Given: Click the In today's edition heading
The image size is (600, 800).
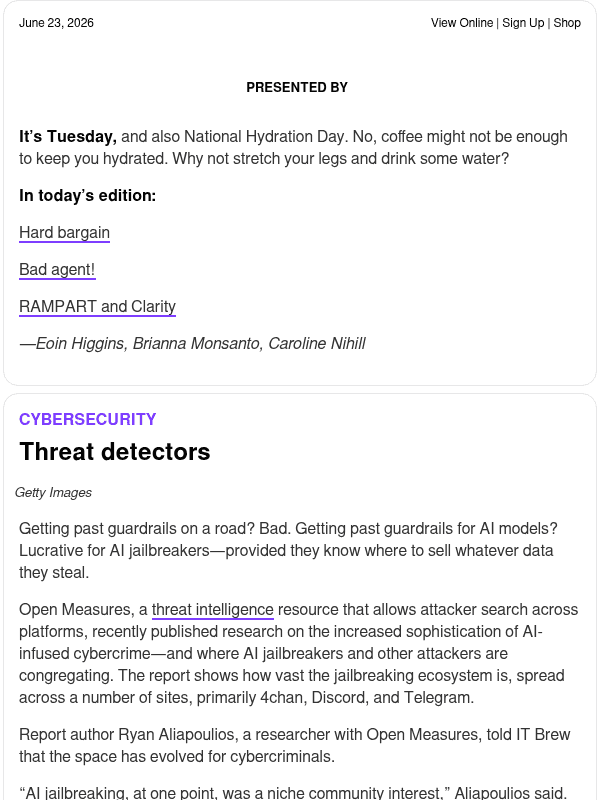Looking at the screenshot, I should [87, 195].
